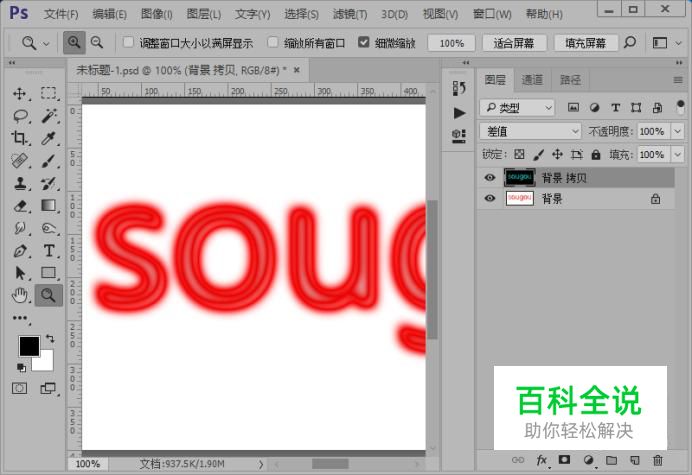The width and height of the screenshot is (692, 475).
Task: Expand status bar info arrow
Action: coord(261,464)
